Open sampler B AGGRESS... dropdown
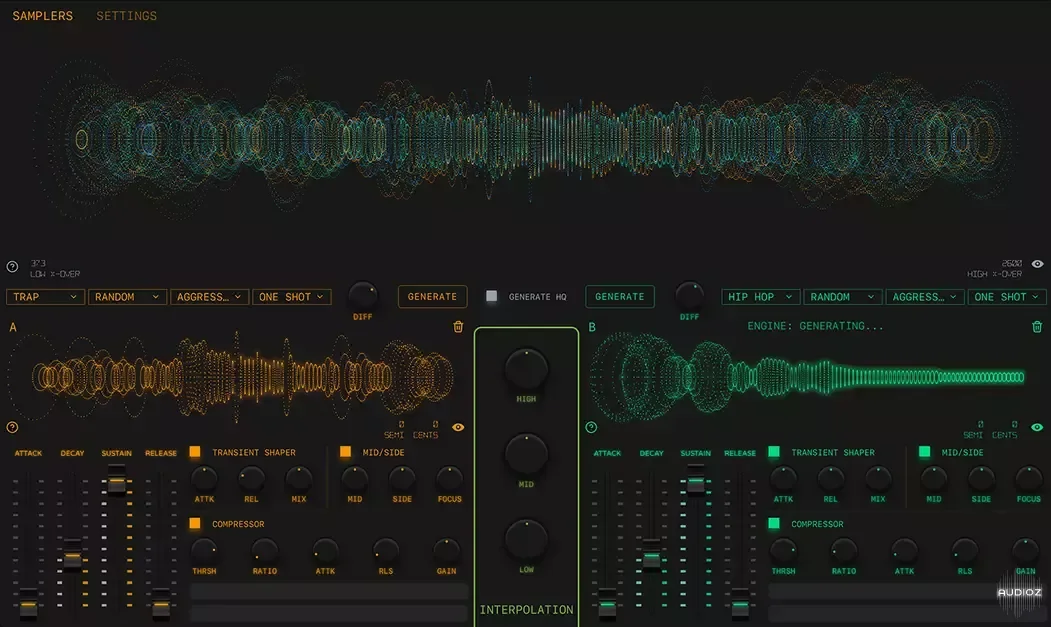 pos(925,296)
